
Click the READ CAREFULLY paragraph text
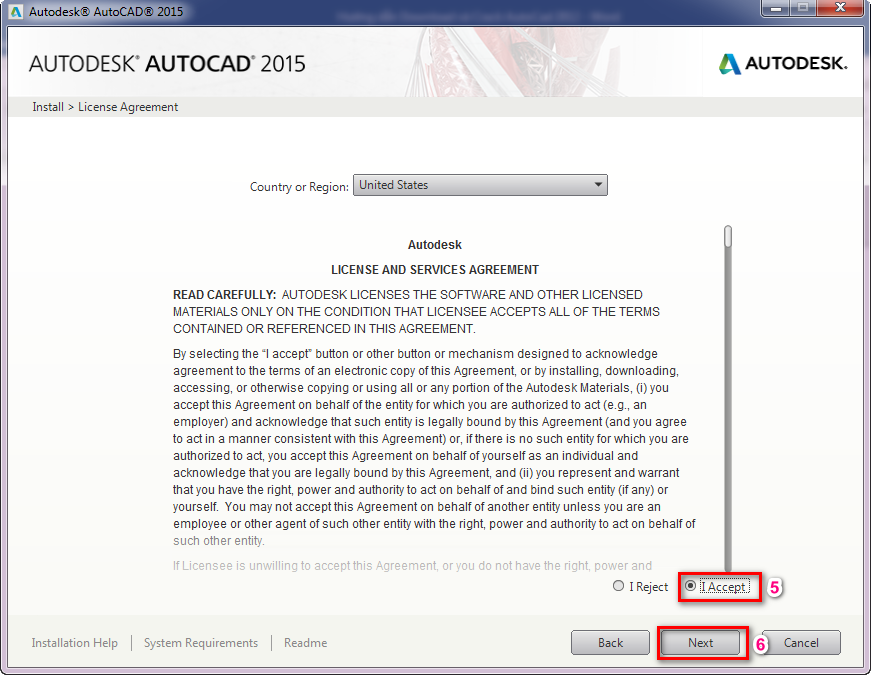click(416, 312)
